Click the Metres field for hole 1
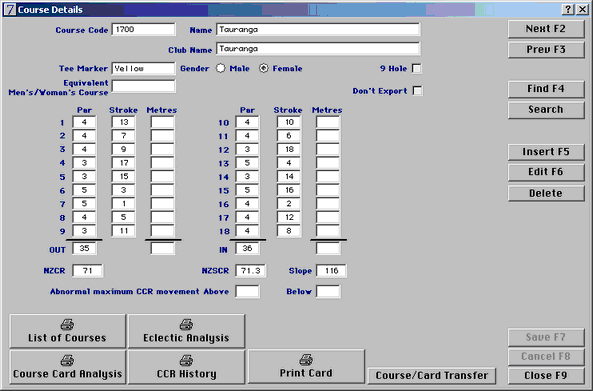Viewport: 593px width, 391px height. [163, 122]
